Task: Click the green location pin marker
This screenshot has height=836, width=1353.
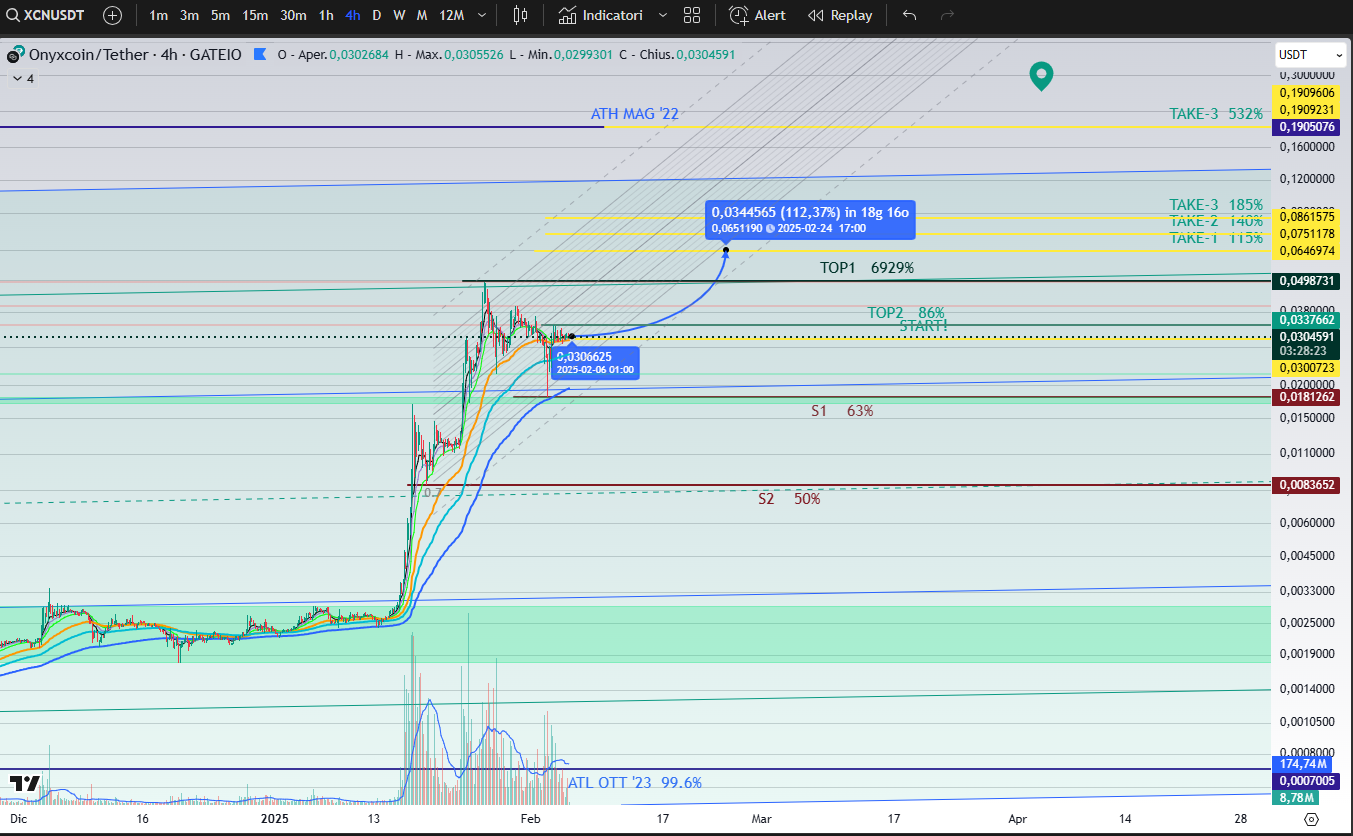Action: pos(1042,75)
